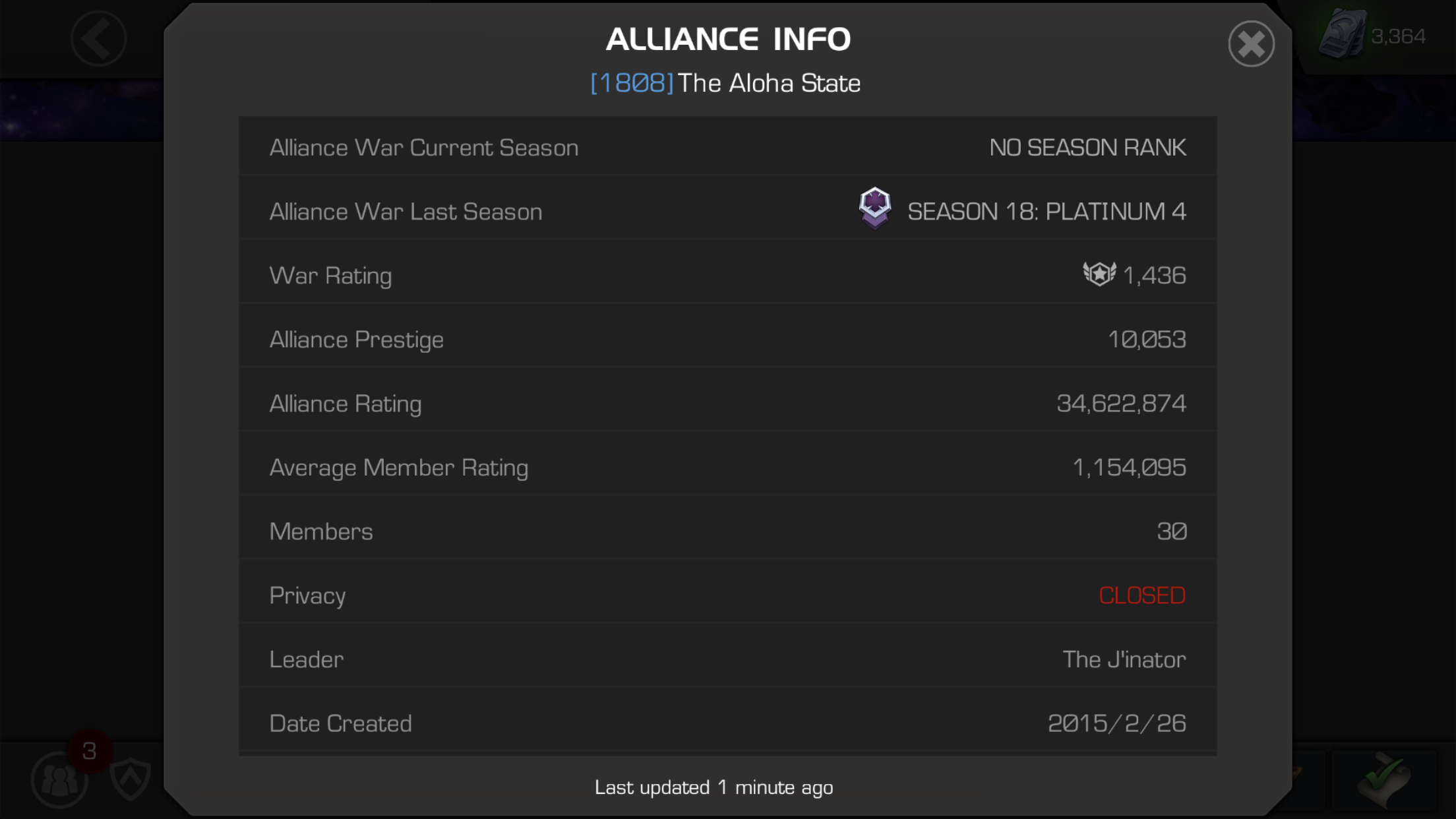This screenshot has width=1456, height=819.
Task: Tap leader name The J'inator
Action: [1124, 659]
